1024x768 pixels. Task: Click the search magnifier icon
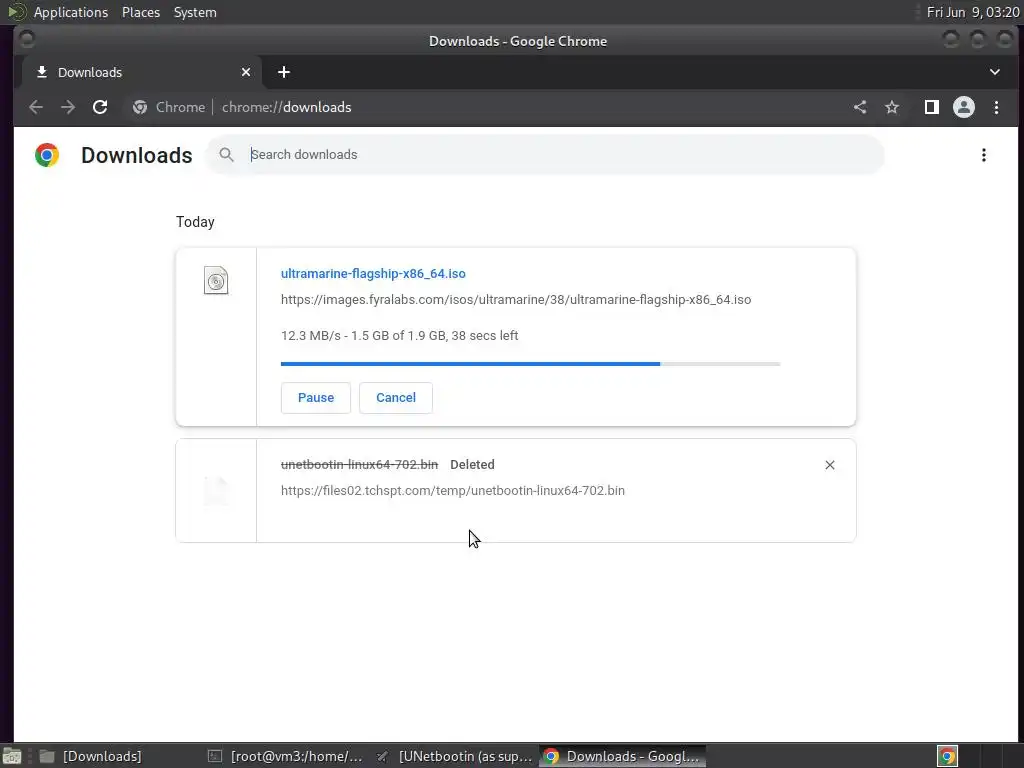tap(226, 155)
